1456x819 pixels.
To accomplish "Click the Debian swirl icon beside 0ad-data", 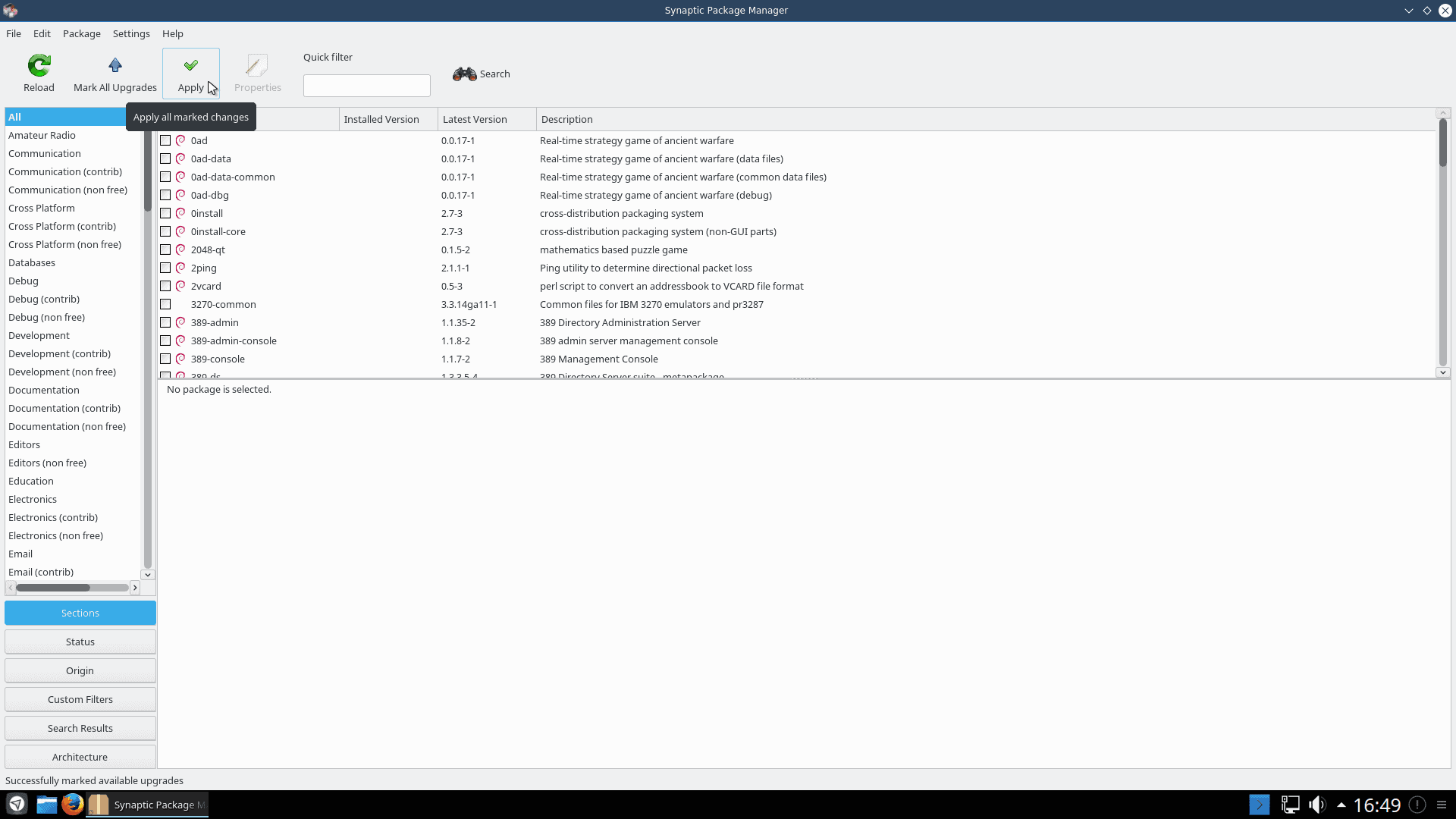I will [x=180, y=158].
